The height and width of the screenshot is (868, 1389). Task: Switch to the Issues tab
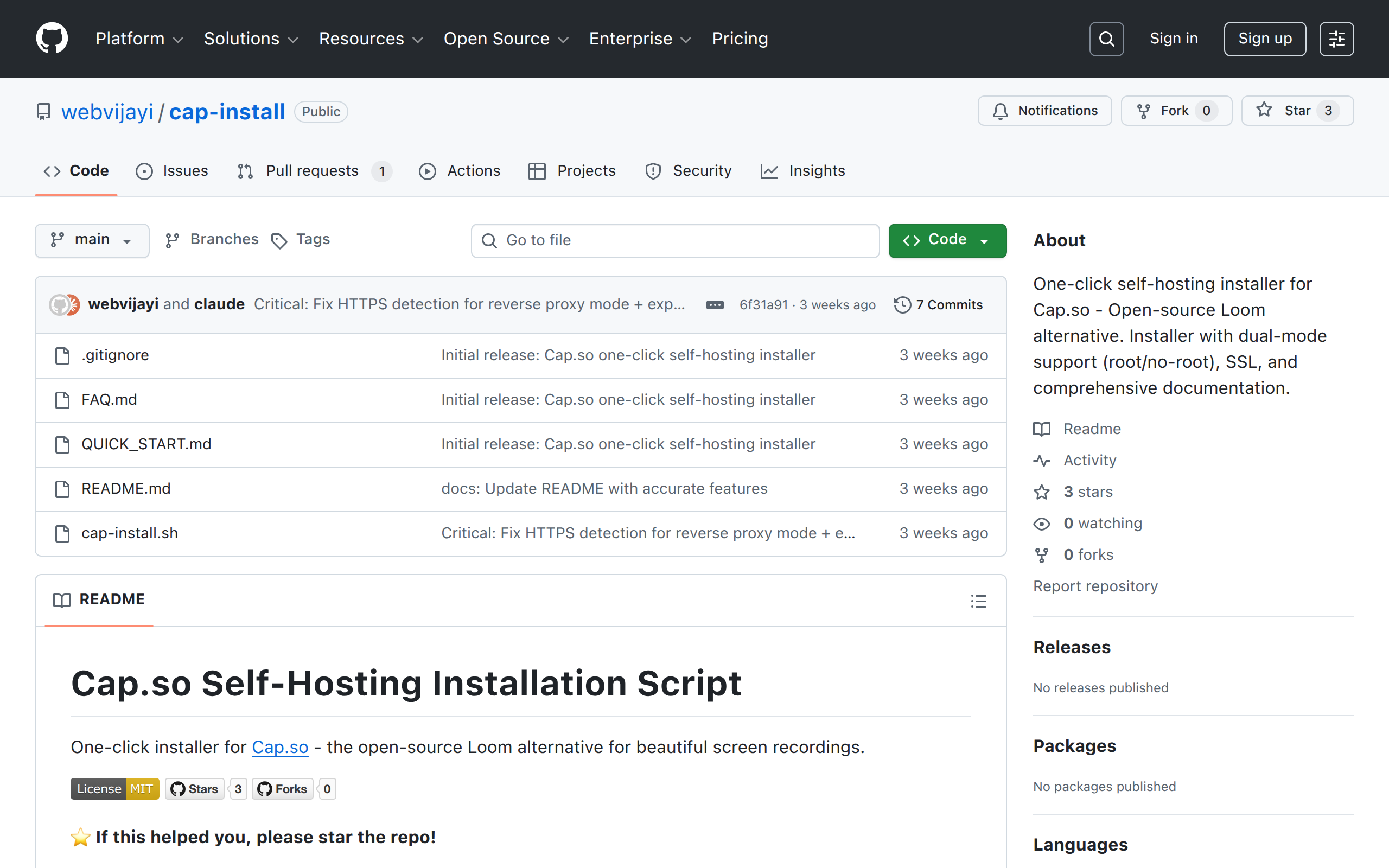coord(172,171)
